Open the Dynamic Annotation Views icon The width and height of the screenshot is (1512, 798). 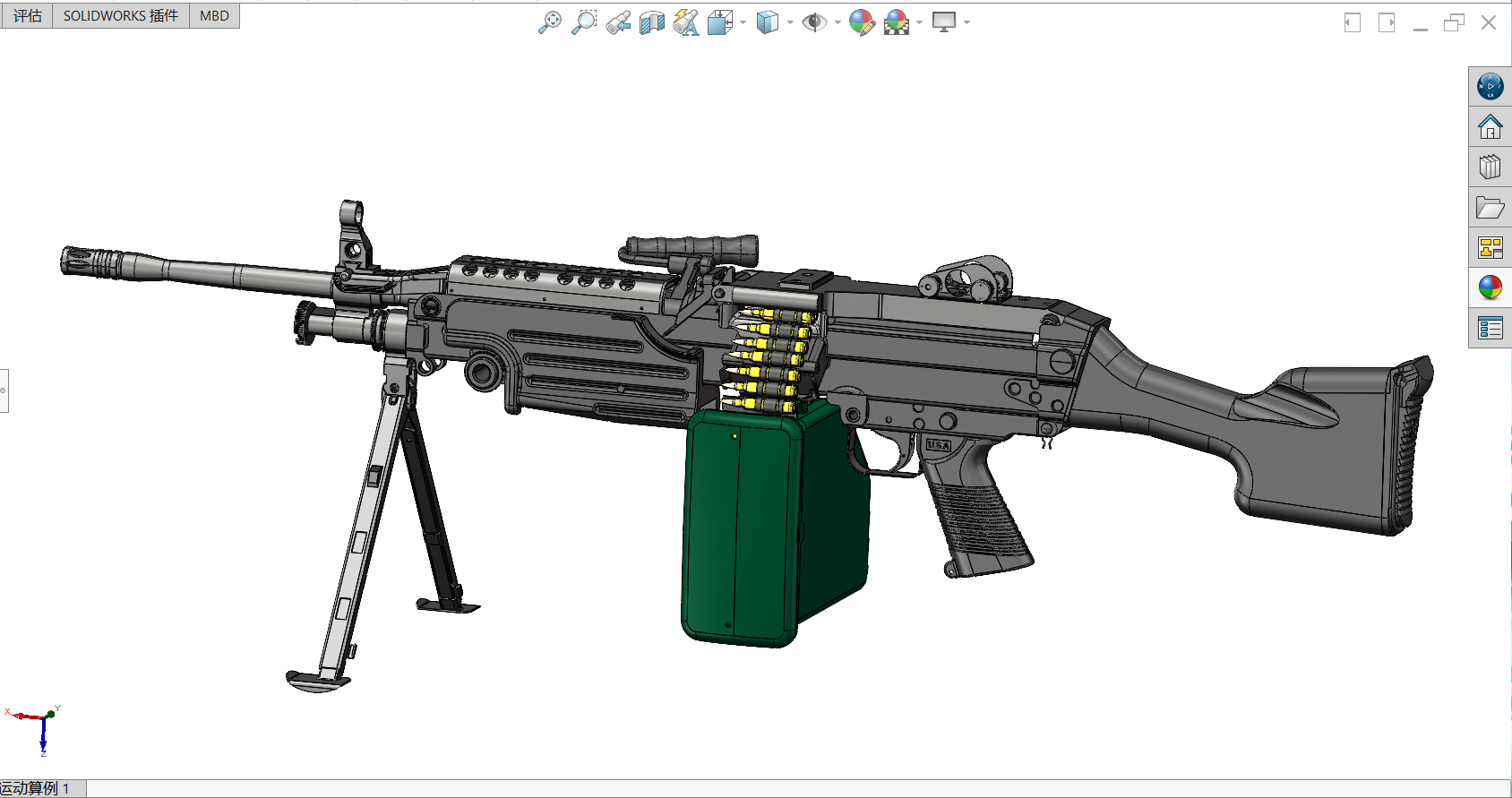pos(686,22)
